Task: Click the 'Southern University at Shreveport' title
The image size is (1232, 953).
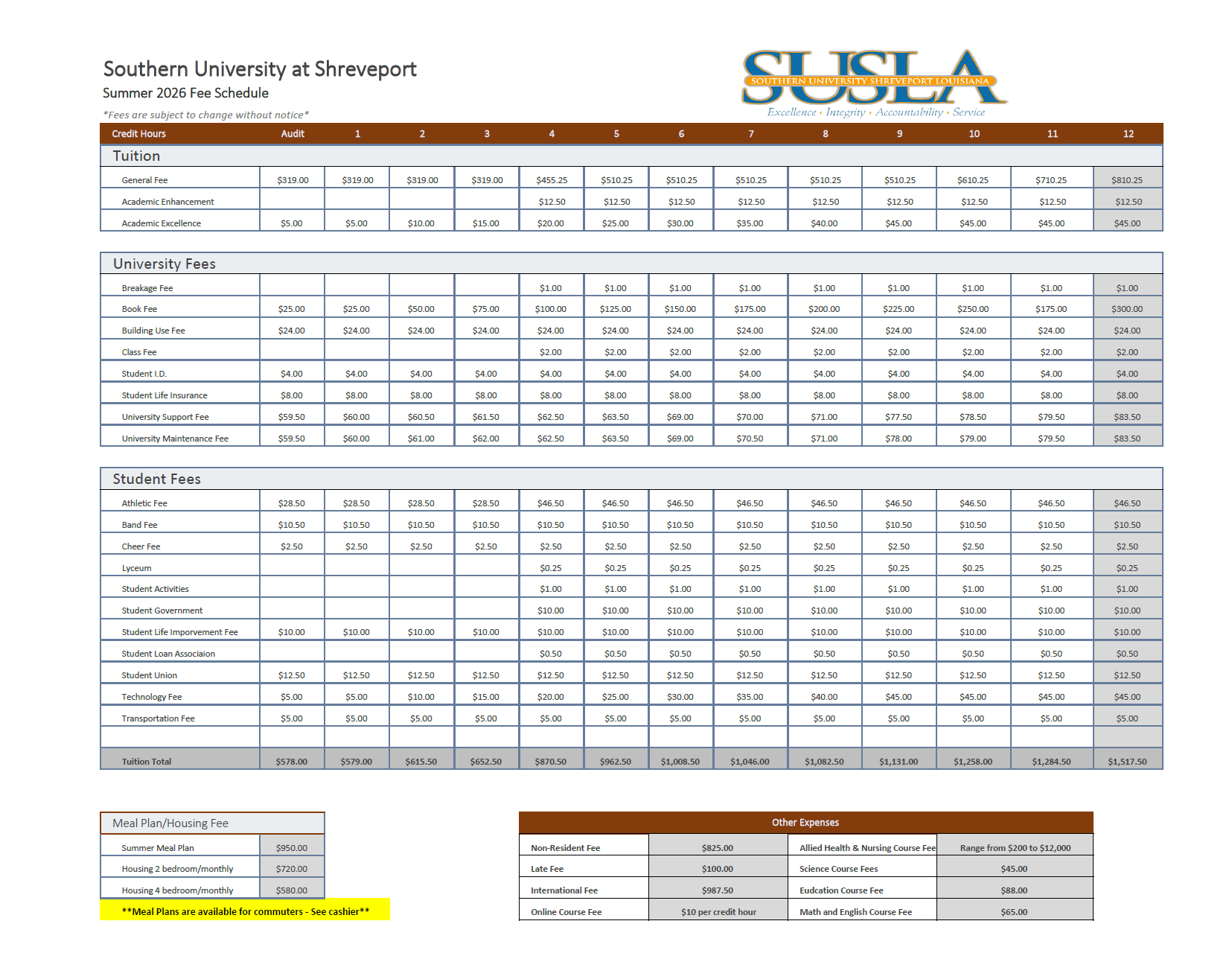Action: click(260, 69)
